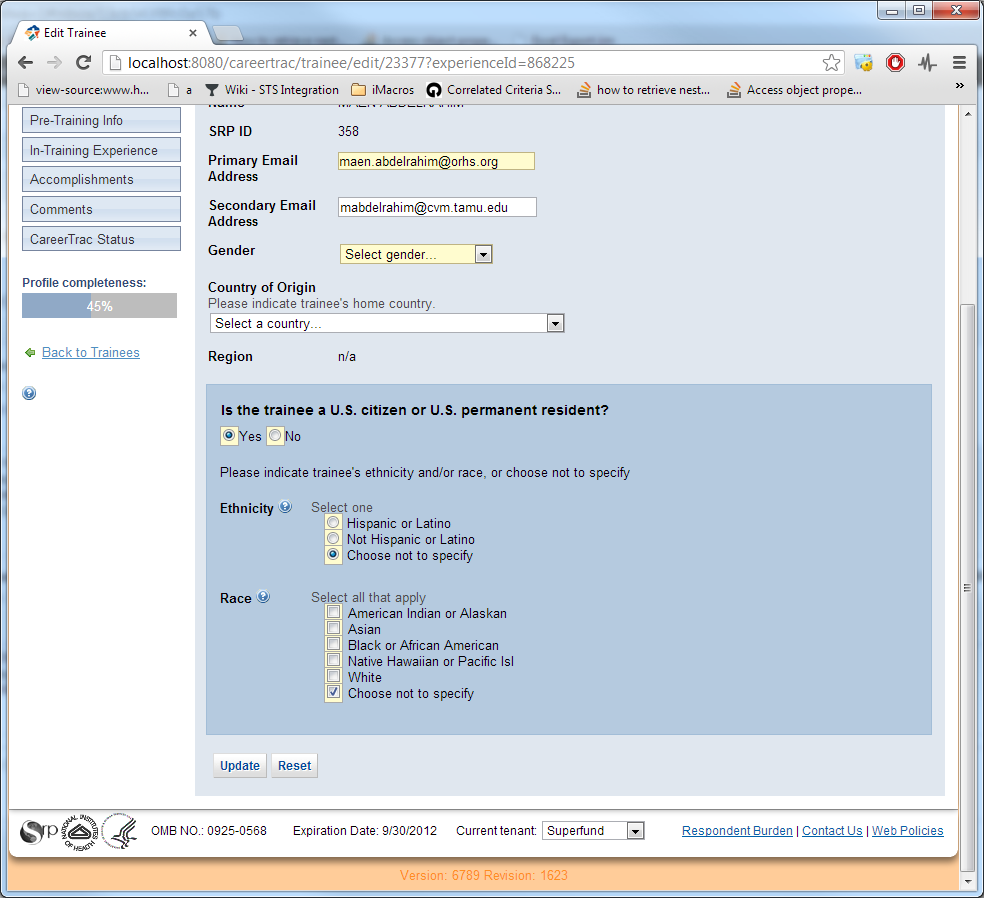Viewport: 984px width, 898px height.
Task: Select Not Hispanic or Latino ethnicity
Action: point(333,538)
